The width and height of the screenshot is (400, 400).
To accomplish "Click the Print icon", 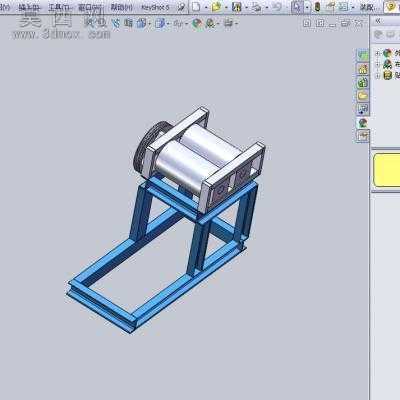I will point(257,7).
